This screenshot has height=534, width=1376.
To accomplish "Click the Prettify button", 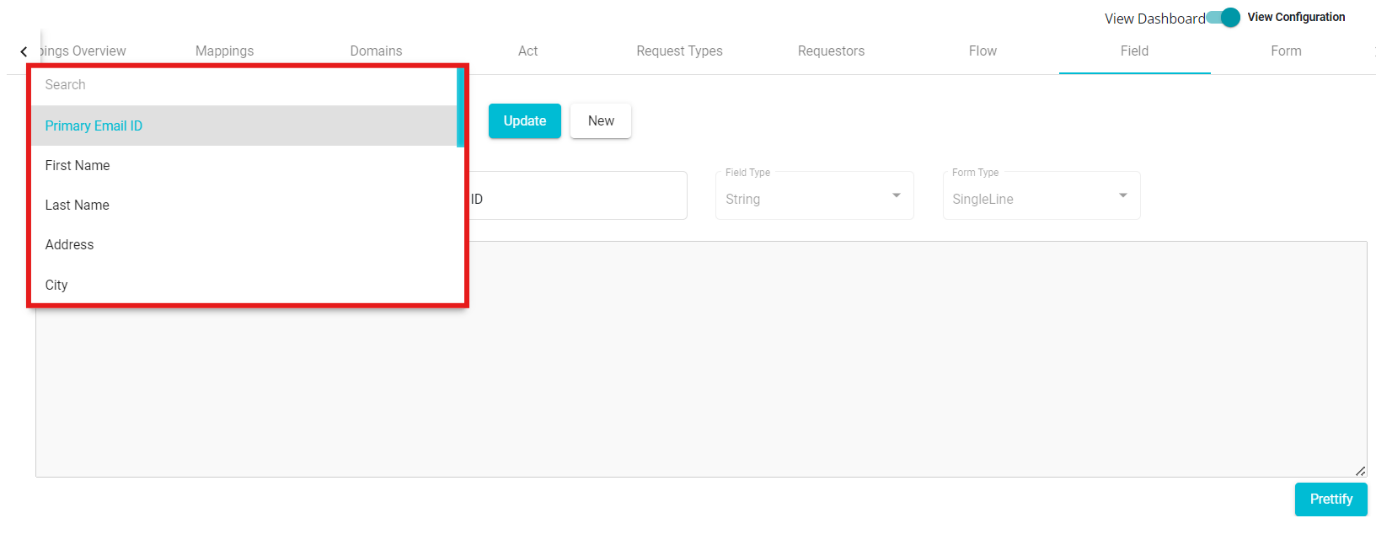I will (1330, 499).
